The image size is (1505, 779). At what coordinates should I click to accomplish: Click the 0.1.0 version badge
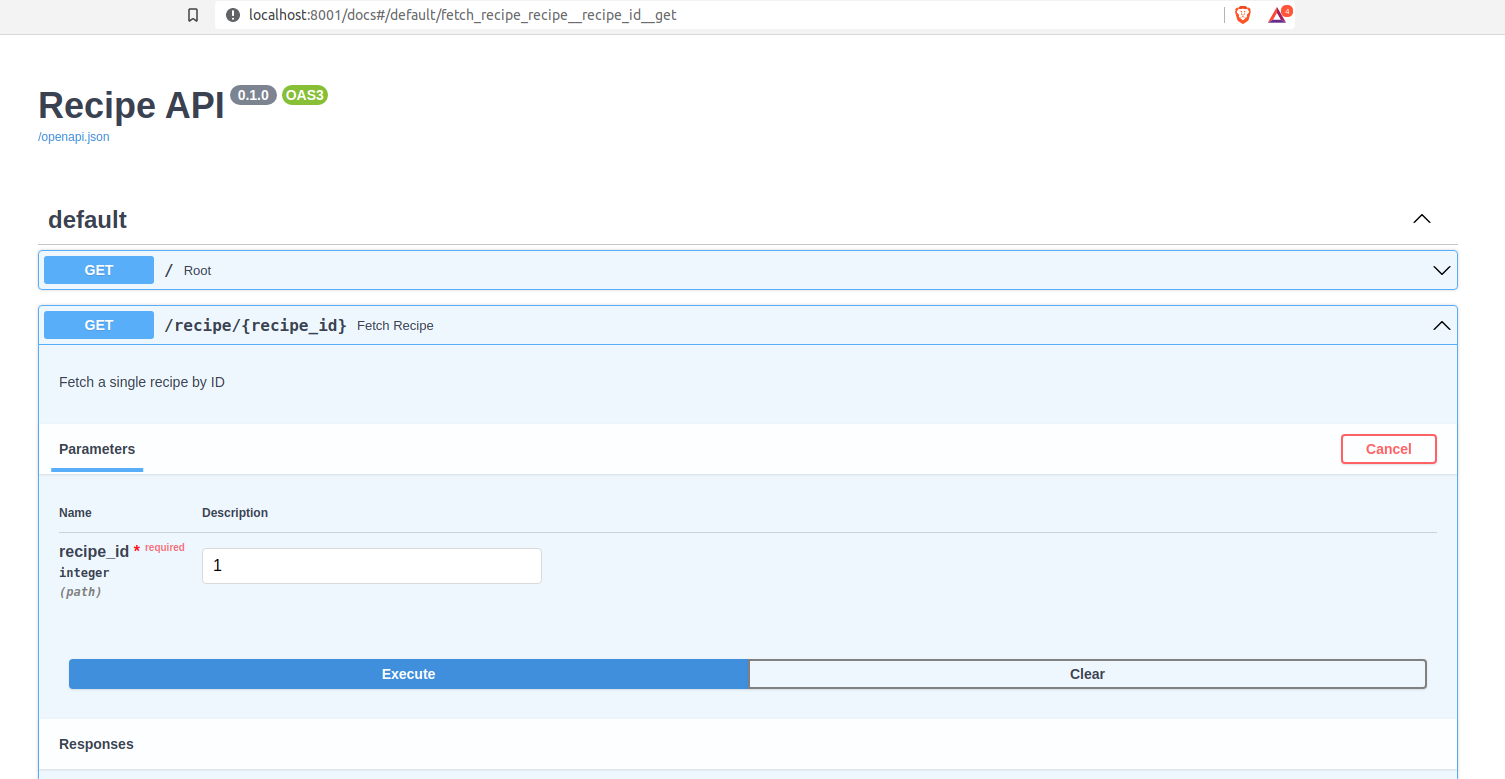253,95
